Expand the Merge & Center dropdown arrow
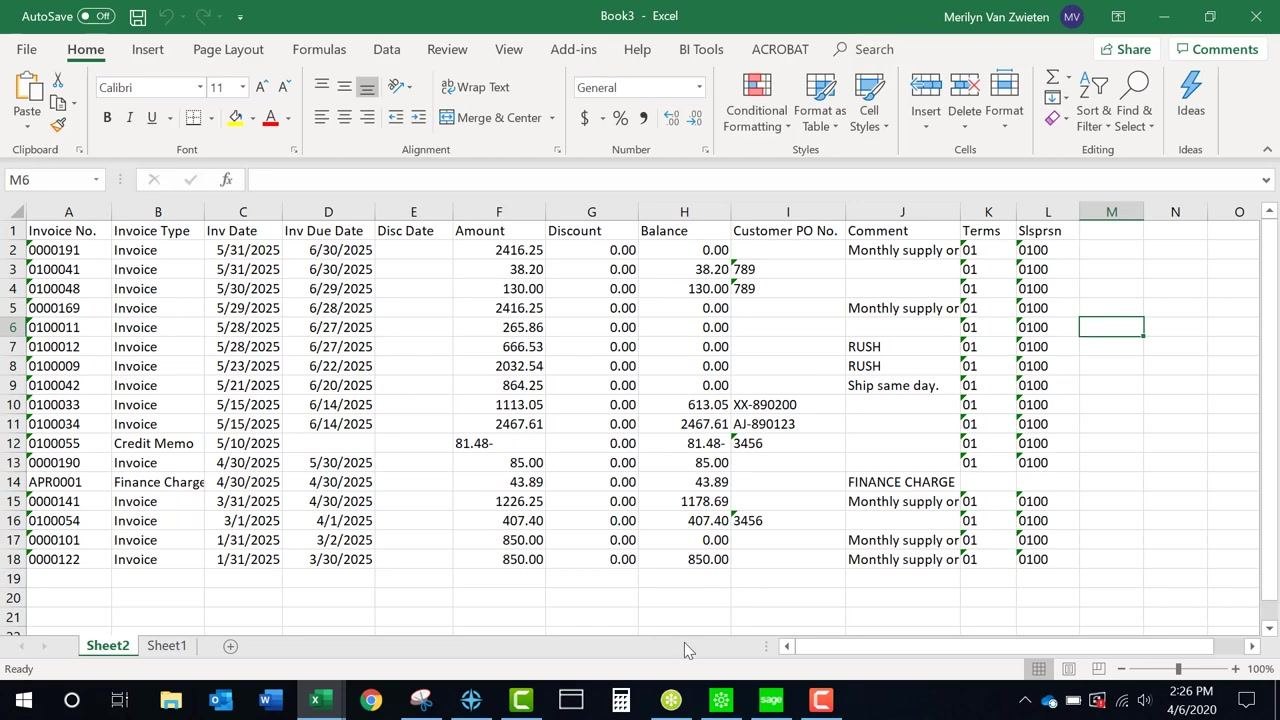Image resolution: width=1280 pixels, height=720 pixels. pyautogui.click(x=552, y=118)
